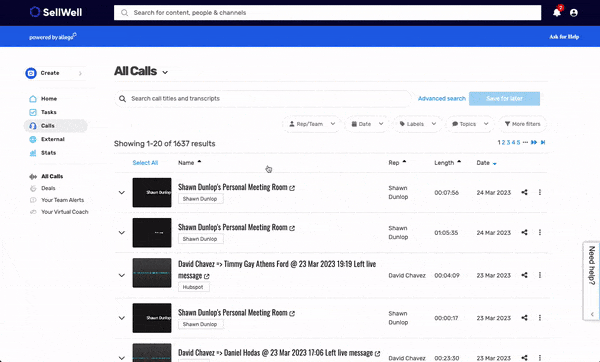Open Labels filter dropdown
Viewport: 600px width, 362px height.
coord(417,124)
